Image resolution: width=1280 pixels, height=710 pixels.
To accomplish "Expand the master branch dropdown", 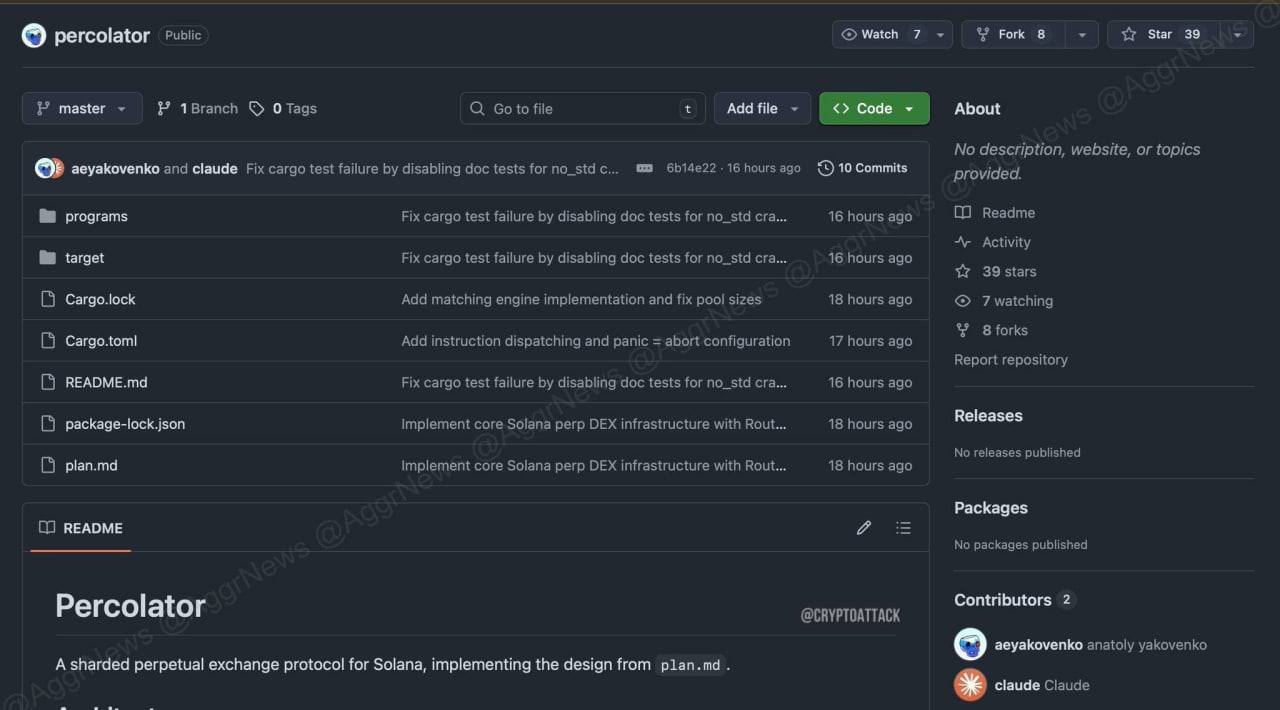I will 82,109.
